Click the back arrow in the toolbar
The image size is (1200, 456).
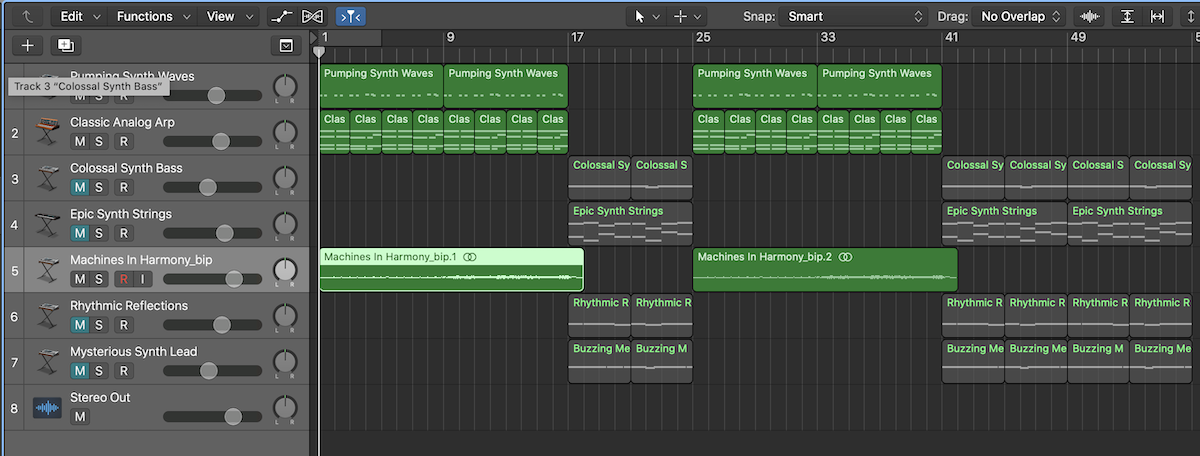(x=26, y=16)
